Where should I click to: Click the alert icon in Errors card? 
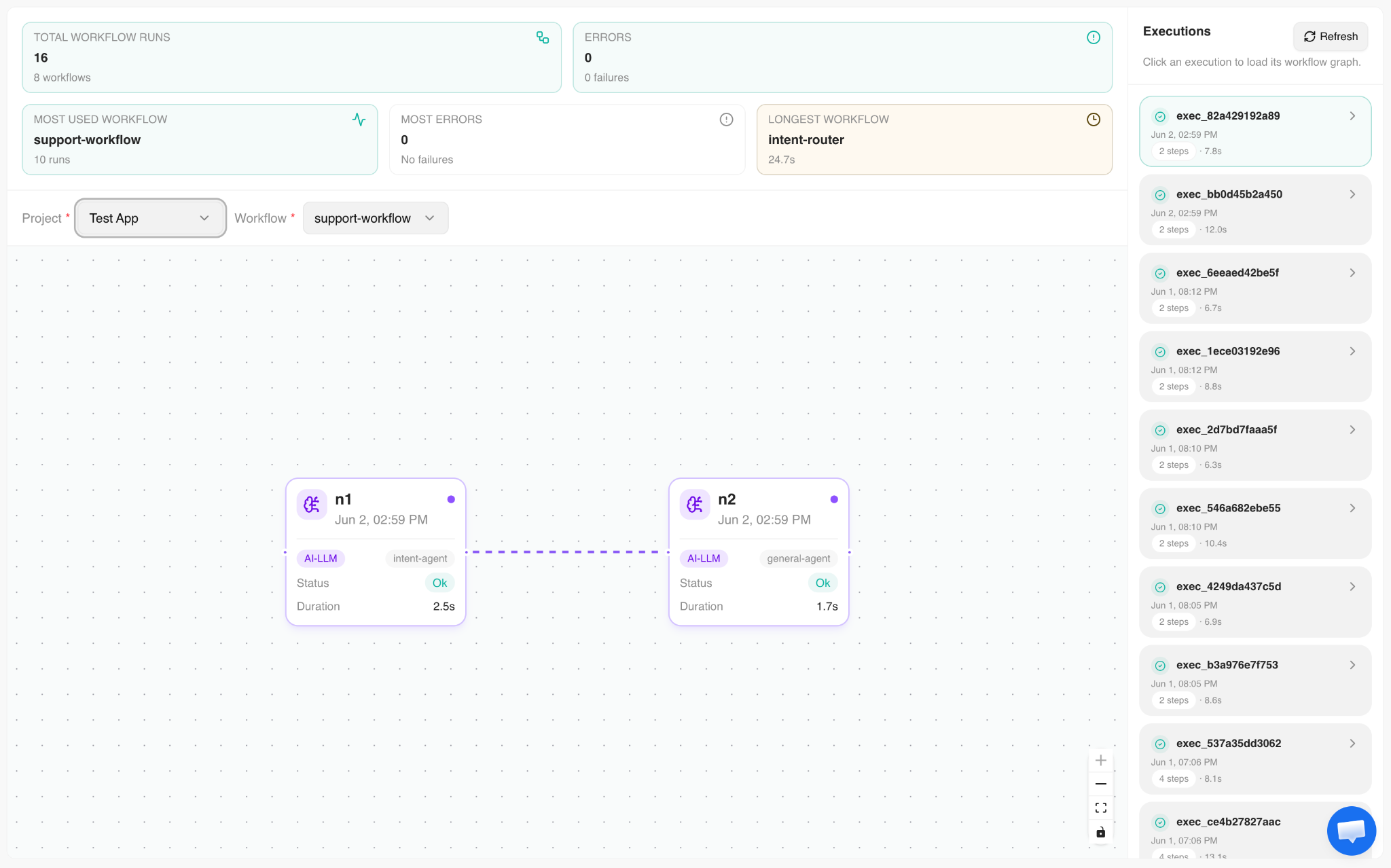click(x=1094, y=37)
